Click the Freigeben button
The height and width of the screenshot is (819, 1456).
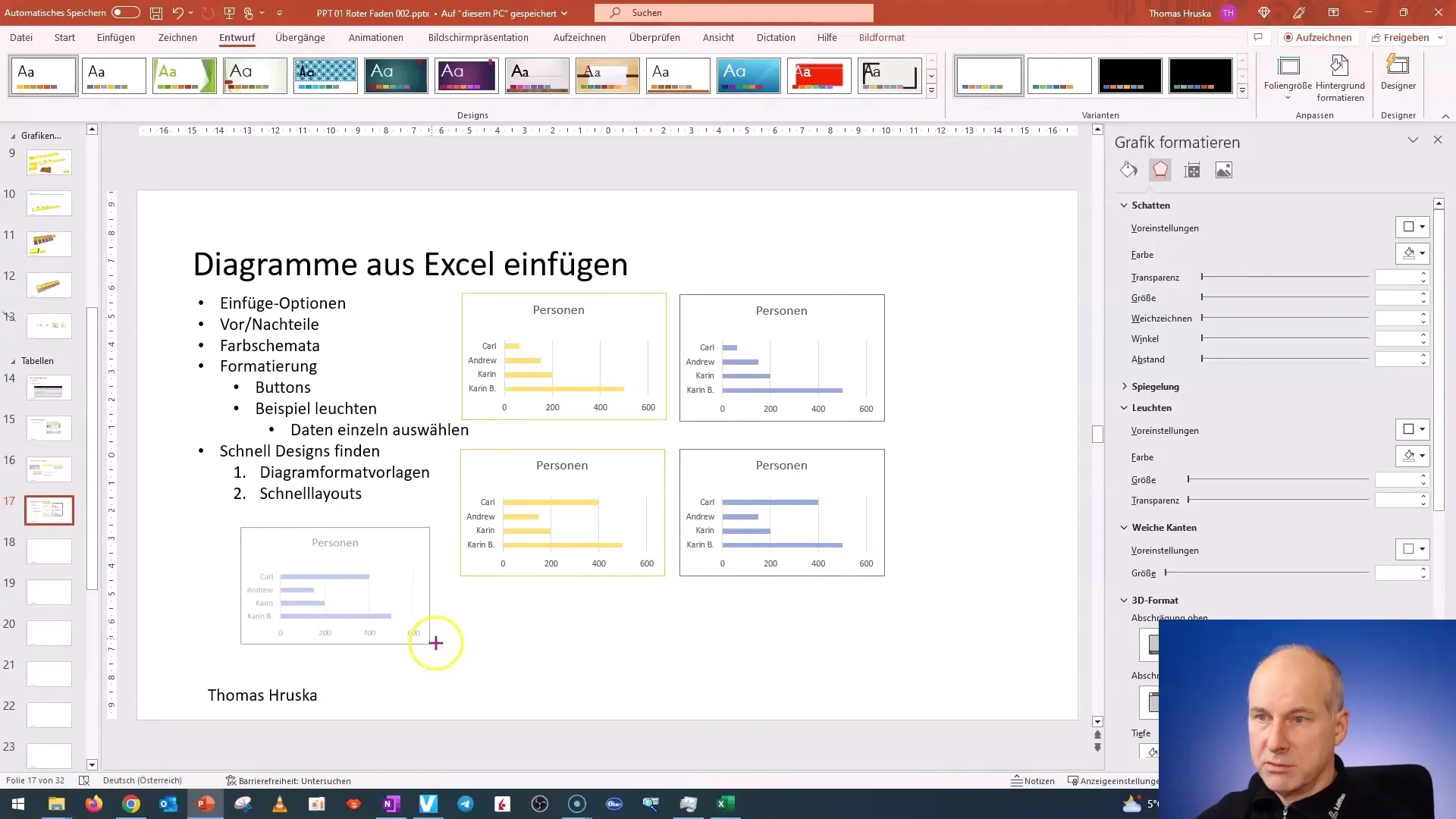[x=1407, y=37]
